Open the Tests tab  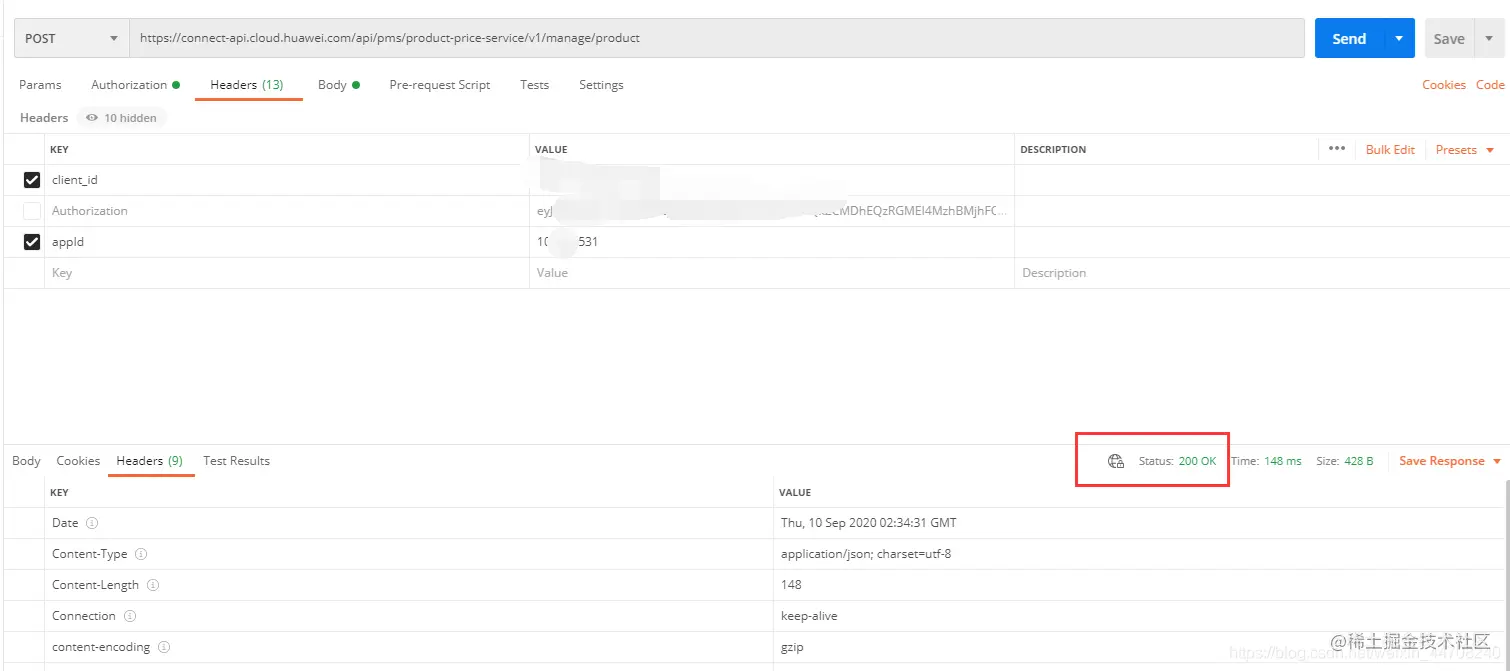coord(534,85)
